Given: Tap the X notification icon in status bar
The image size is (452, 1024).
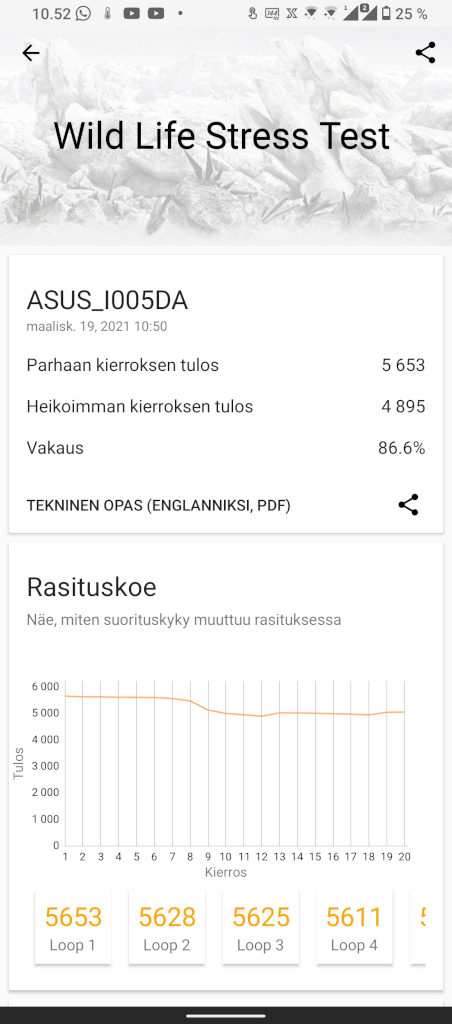Looking at the screenshot, I should click(291, 13).
